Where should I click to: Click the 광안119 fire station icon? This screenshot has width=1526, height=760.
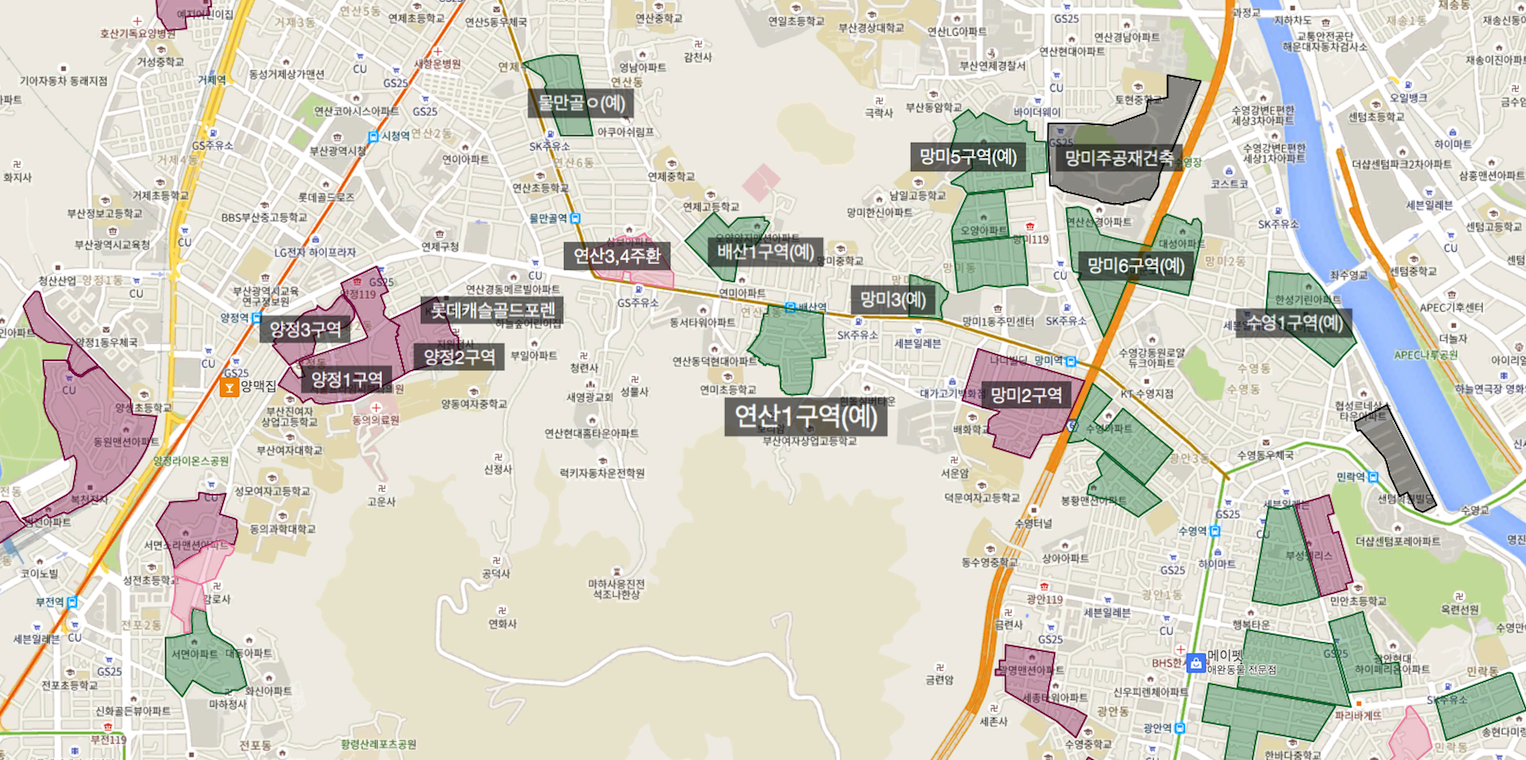(x=1043, y=587)
